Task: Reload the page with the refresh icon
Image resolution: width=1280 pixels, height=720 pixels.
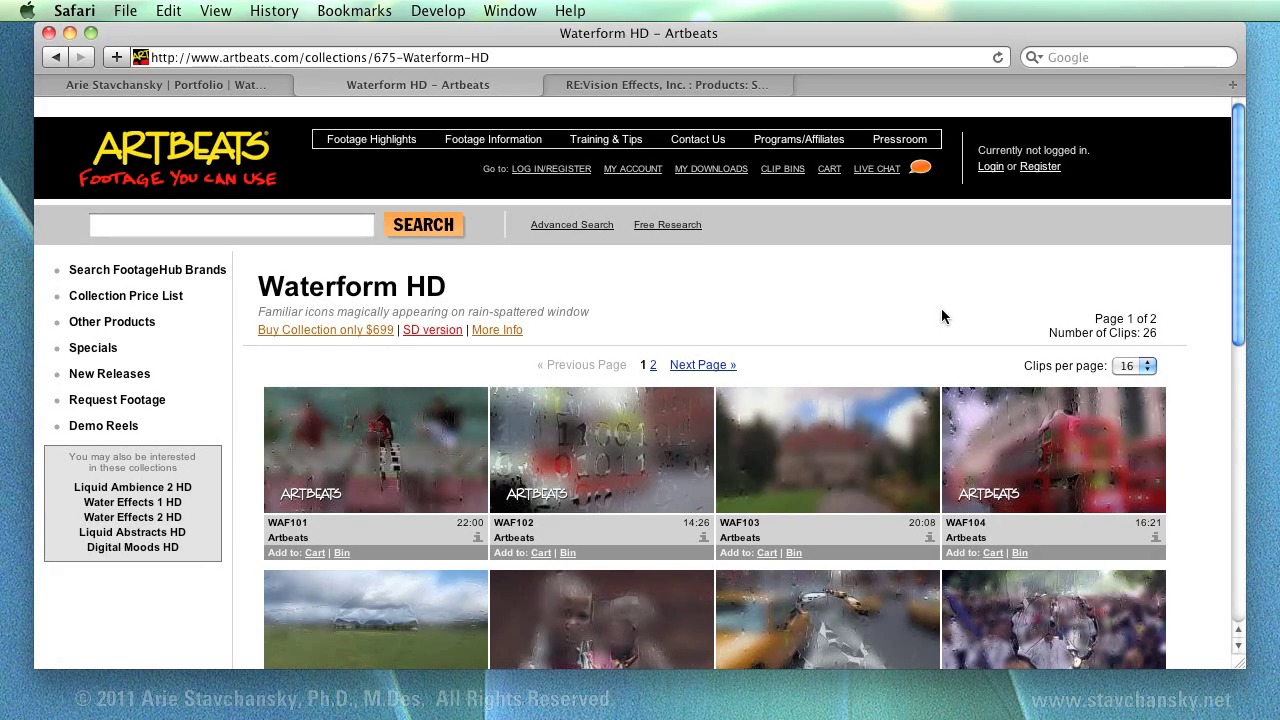Action: tap(997, 58)
